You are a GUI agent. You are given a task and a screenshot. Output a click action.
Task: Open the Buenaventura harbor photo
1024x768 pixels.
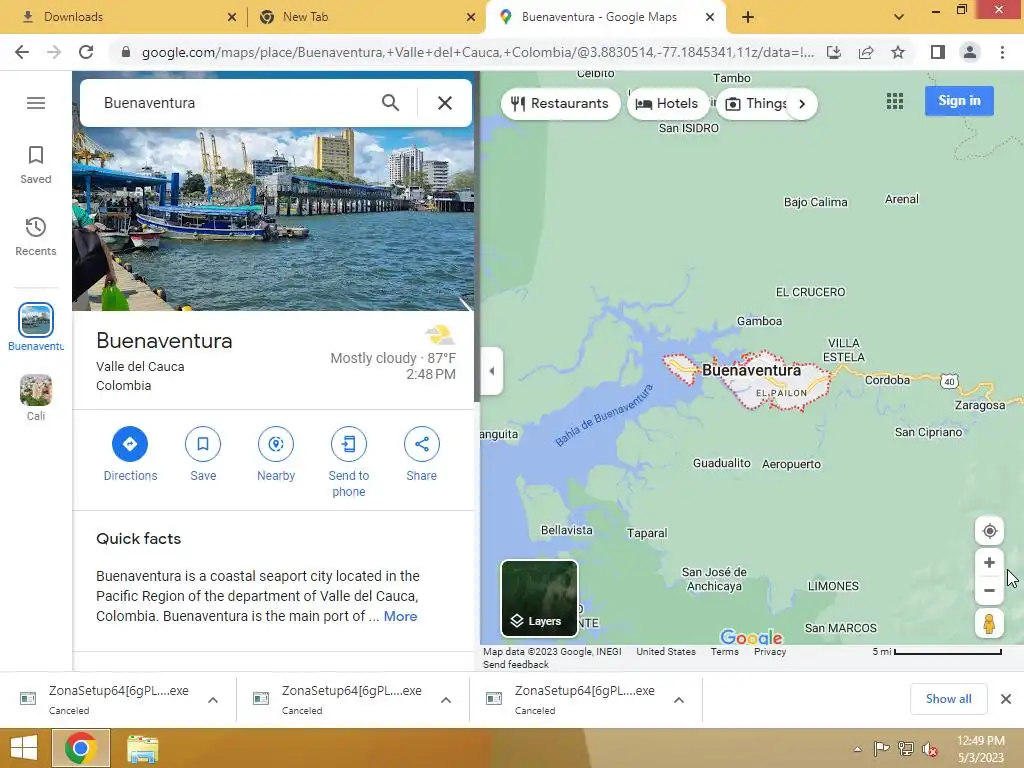click(x=273, y=219)
